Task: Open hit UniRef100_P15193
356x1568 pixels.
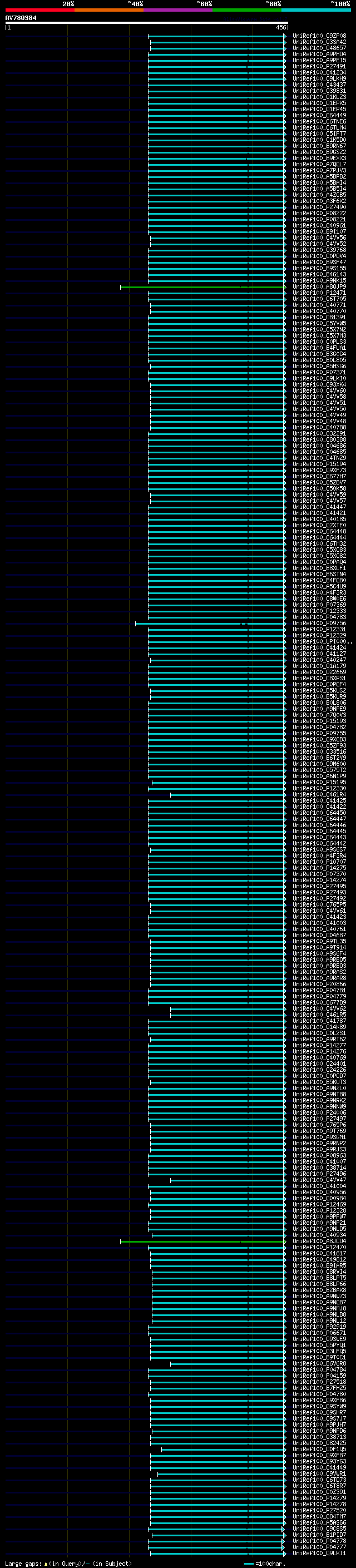Action: (319, 721)
